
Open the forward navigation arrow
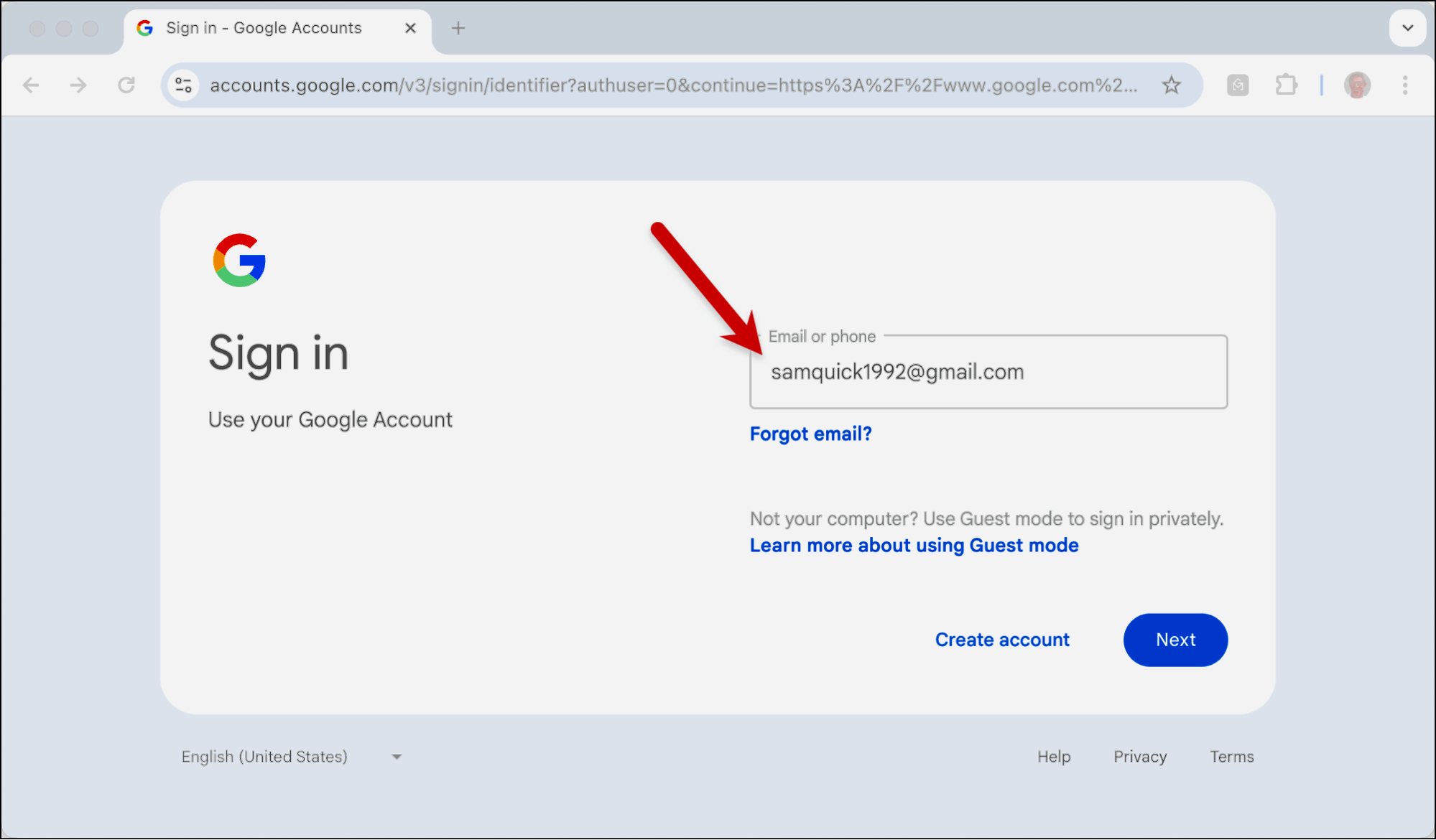tap(78, 85)
